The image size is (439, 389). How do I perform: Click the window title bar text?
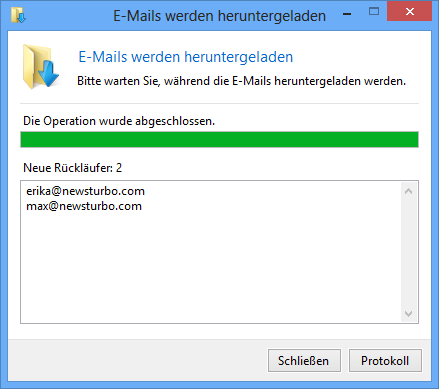[x=219, y=16]
